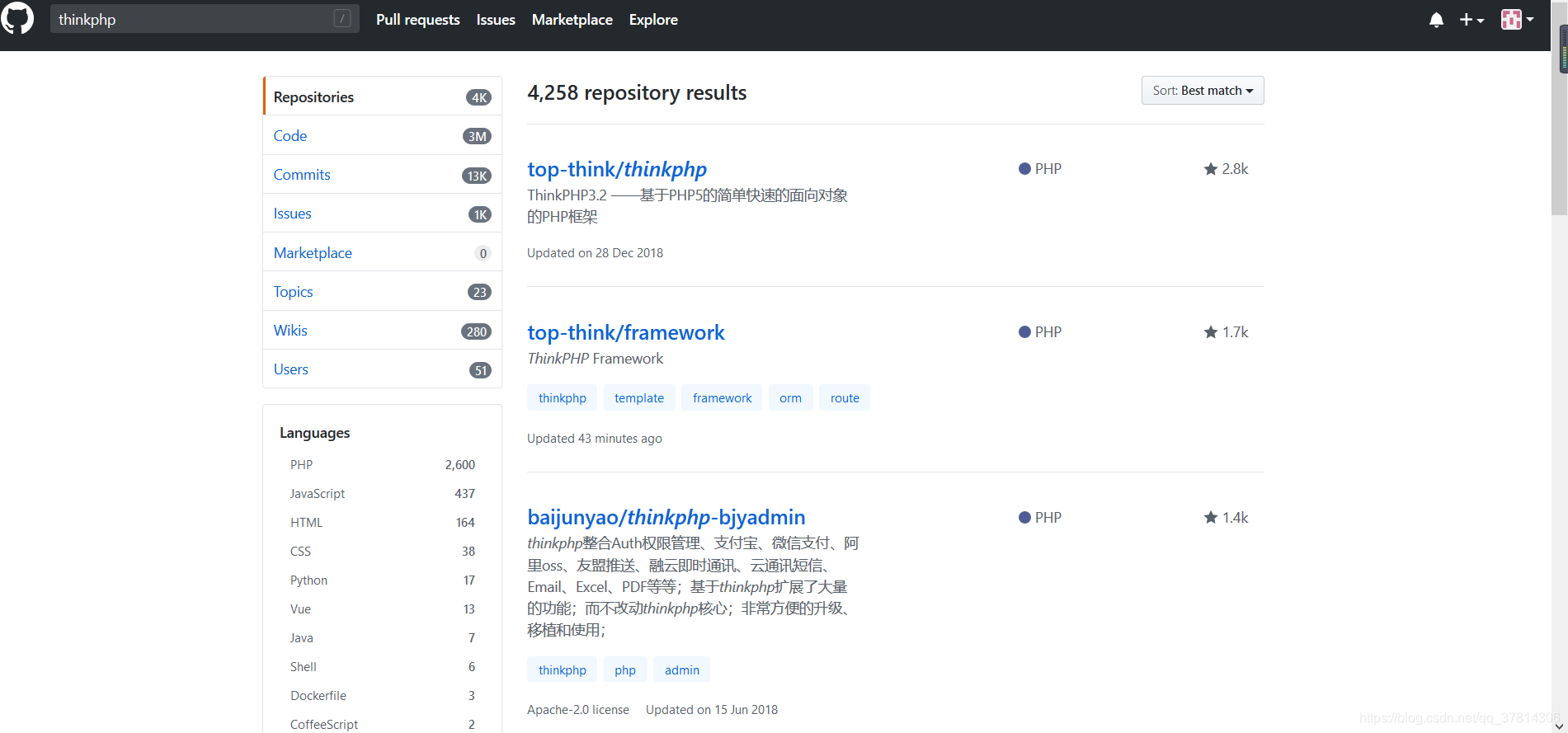Filter results by PHP language

tap(382, 465)
